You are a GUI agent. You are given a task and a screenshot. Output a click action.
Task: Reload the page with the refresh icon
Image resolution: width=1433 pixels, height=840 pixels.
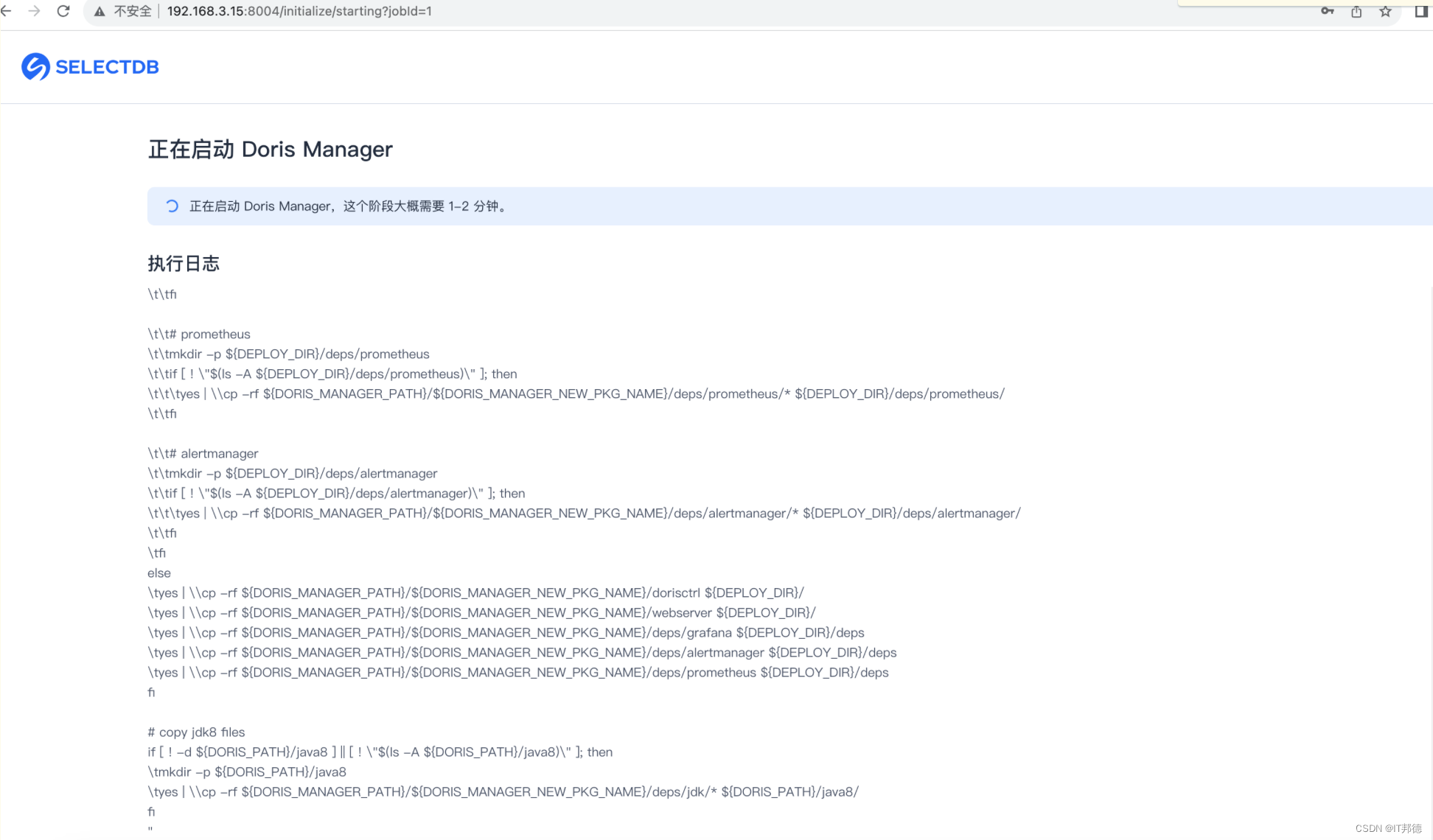tap(63, 11)
